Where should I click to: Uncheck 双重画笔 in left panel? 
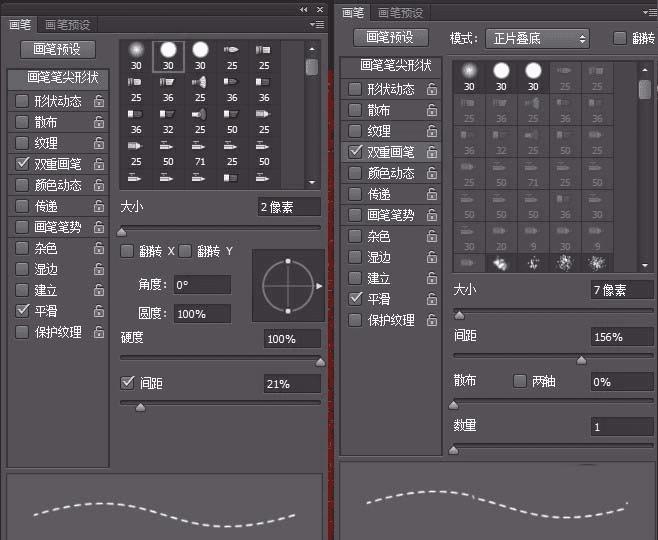click(x=22, y=164)
